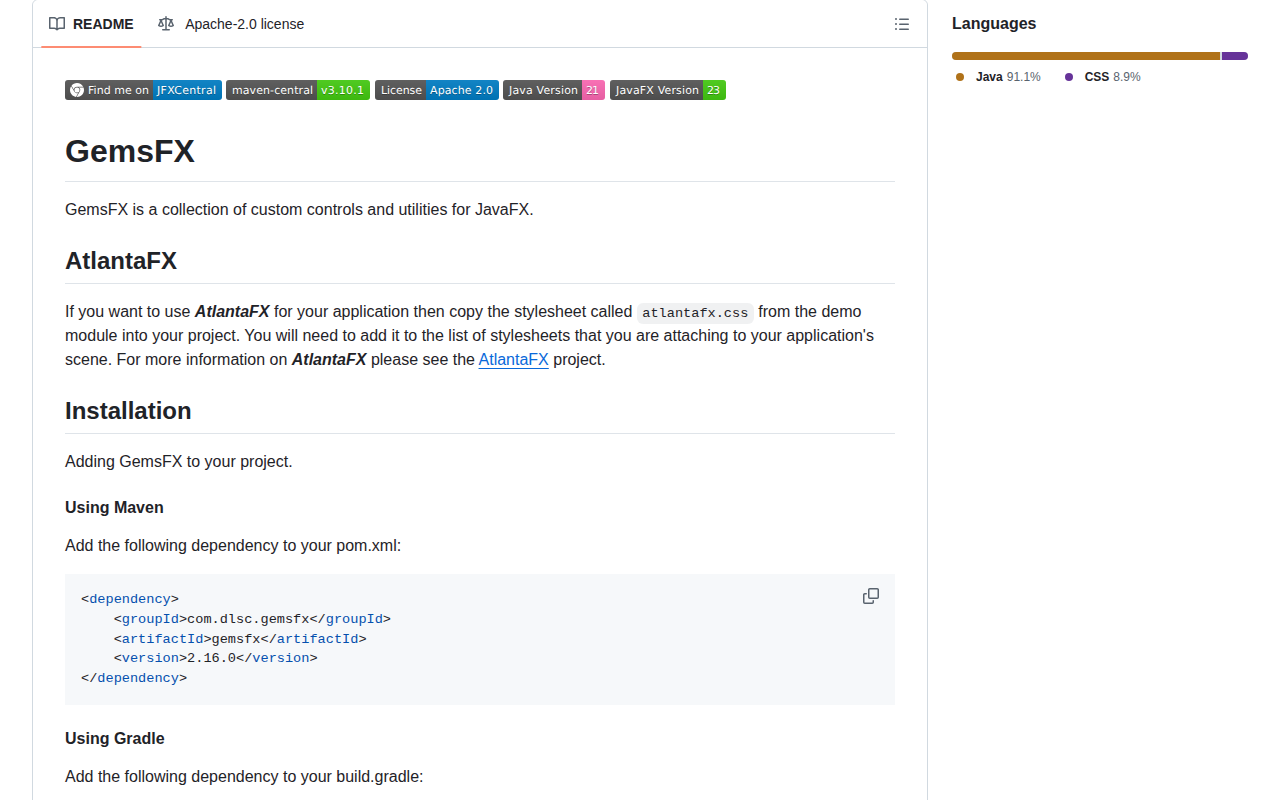Click the Java Version 21 badge
The height and width of the screenshot is (800, 1280).
pyautogui.click(x=553, y=90)
